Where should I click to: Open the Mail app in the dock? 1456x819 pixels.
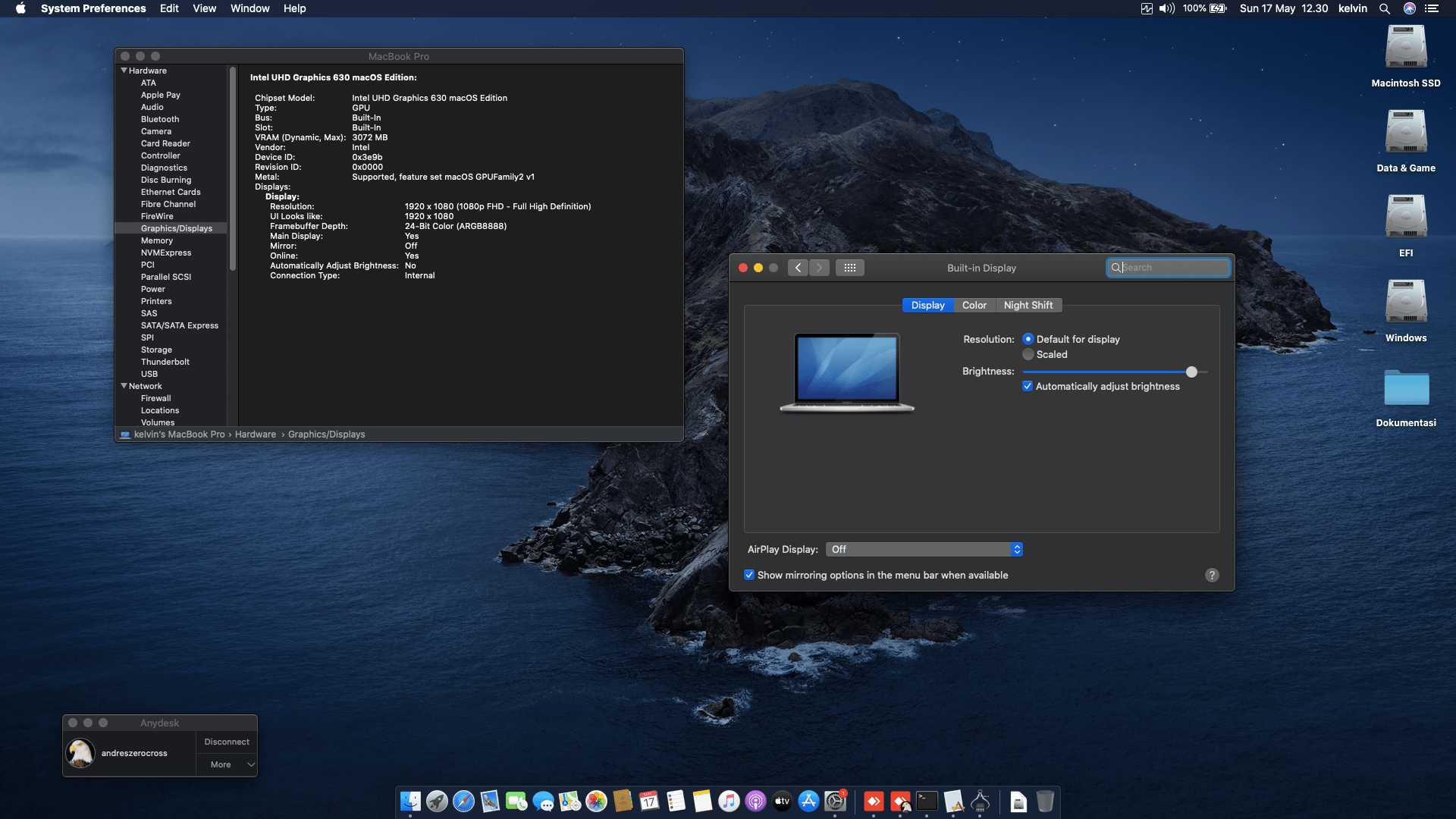click(x=490, y=802)
